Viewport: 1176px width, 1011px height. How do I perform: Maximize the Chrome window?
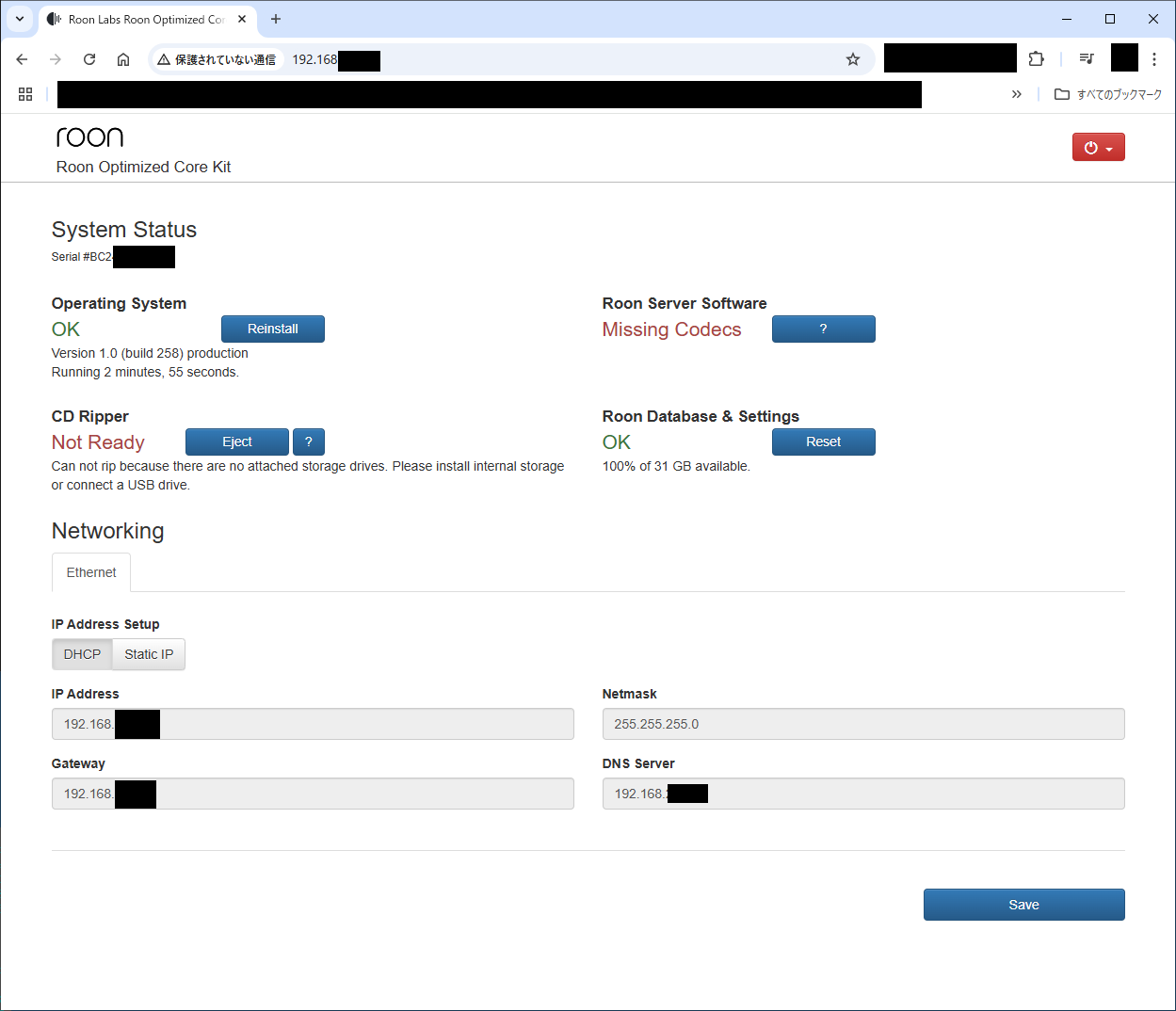click(x=1110, y=19)
